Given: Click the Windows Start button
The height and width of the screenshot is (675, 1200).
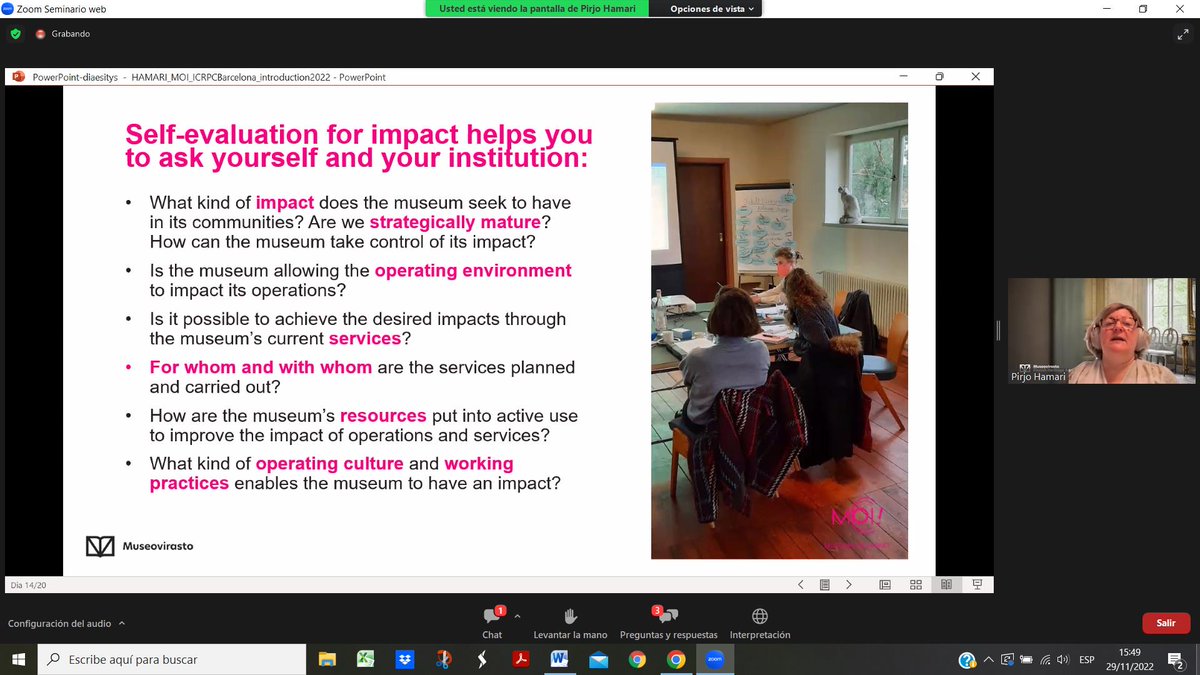Looking at the screenshot, I should click(x=18, y=659).
